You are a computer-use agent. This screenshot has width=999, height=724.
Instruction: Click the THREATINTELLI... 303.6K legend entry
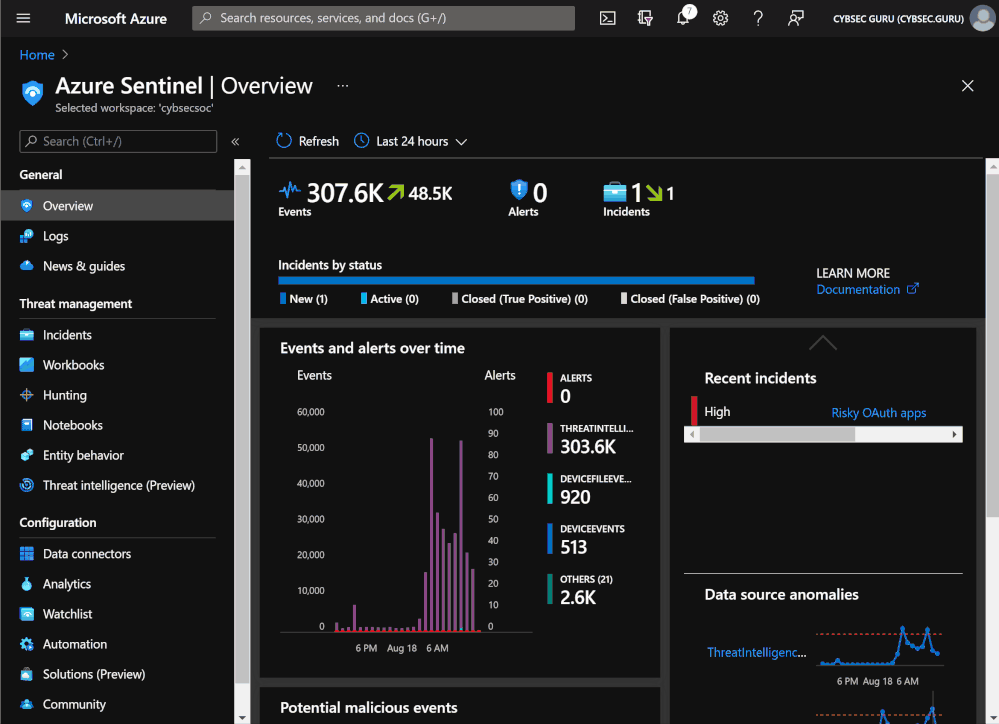(x=591, y=439)
